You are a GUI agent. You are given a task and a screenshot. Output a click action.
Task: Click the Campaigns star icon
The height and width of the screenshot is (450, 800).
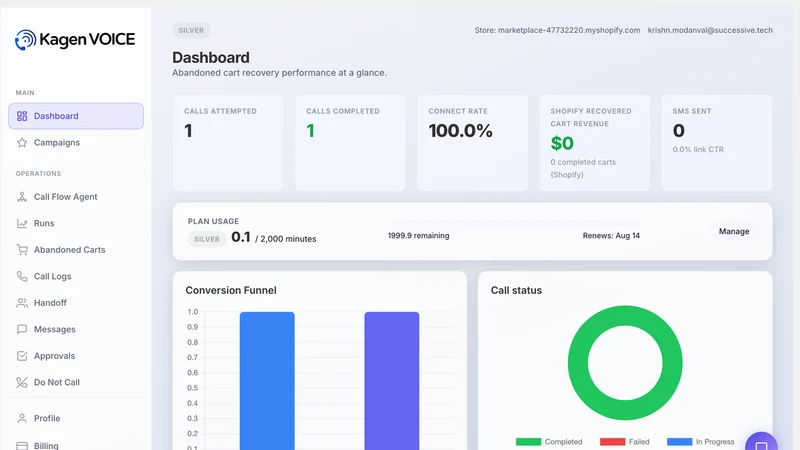click(22, 143)
